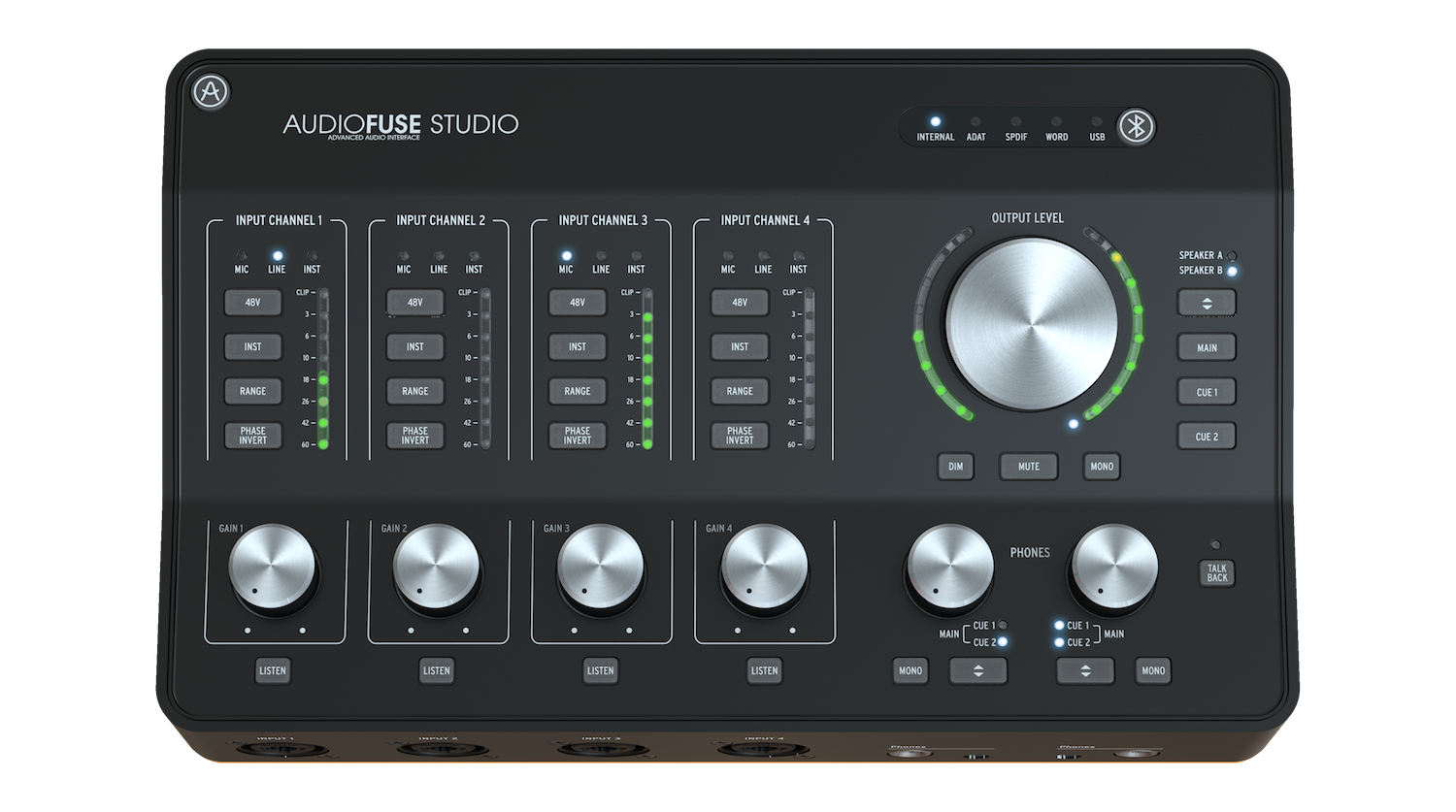Toggle the Mute button under output level
Image resolution: width=1456 pixels, height=812 pixels.
(1029, 467)
